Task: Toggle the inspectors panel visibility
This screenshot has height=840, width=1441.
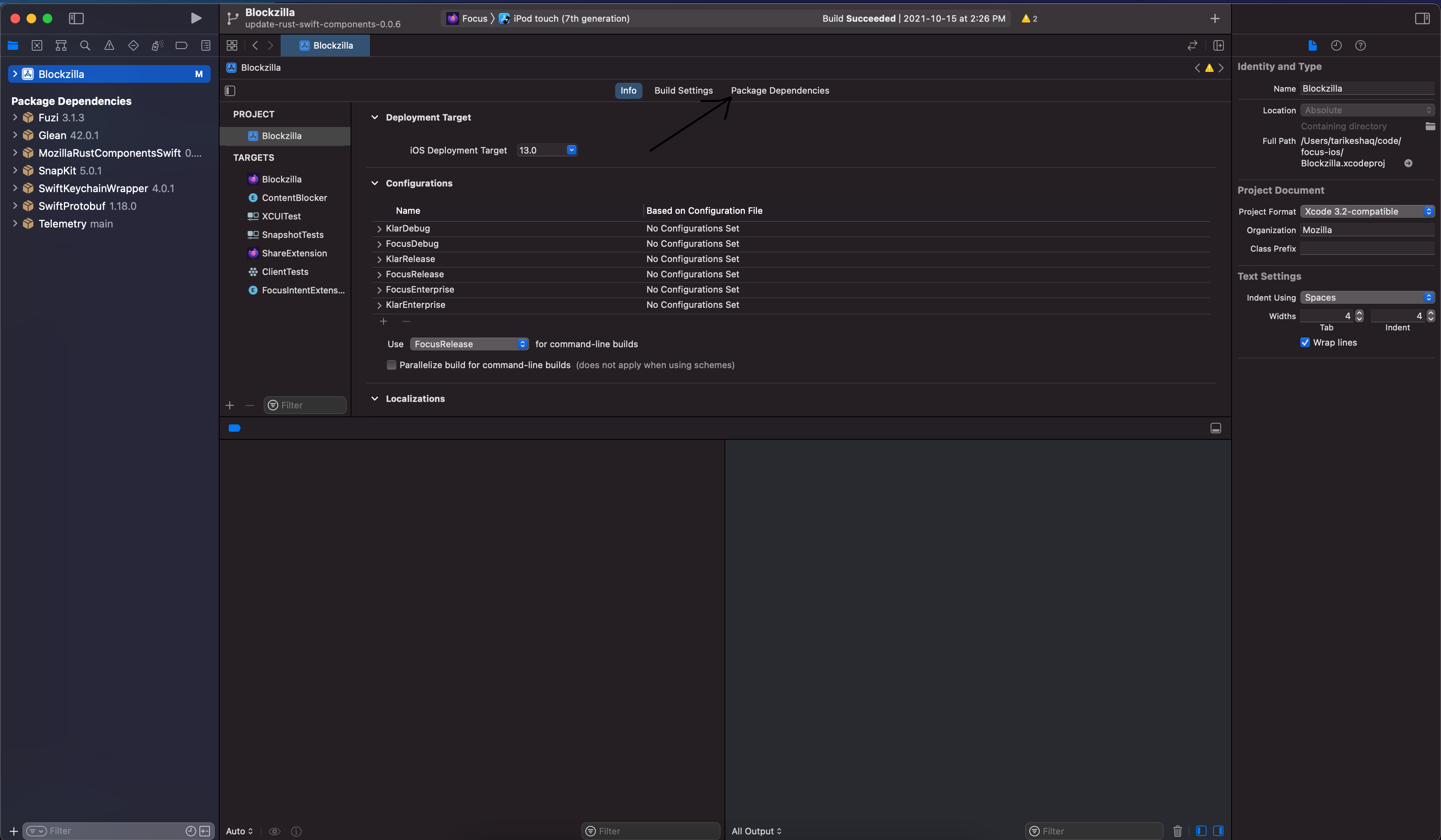Action: [x=1422, y=18]
